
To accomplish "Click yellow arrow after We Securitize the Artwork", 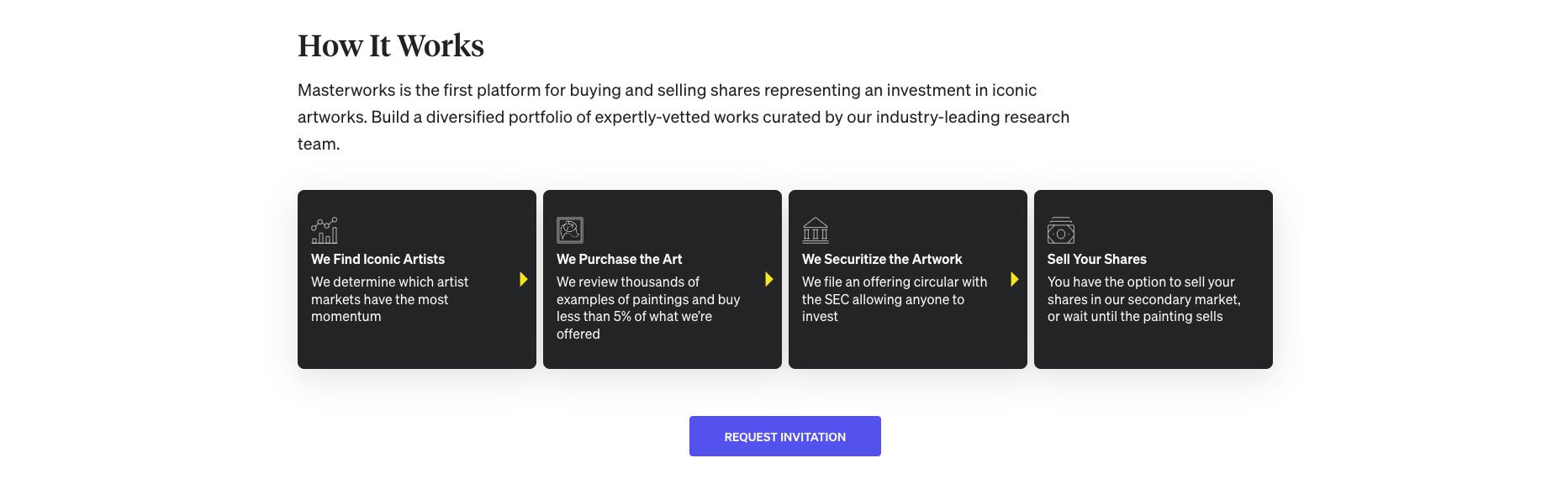I will (x=1015, y=279).
